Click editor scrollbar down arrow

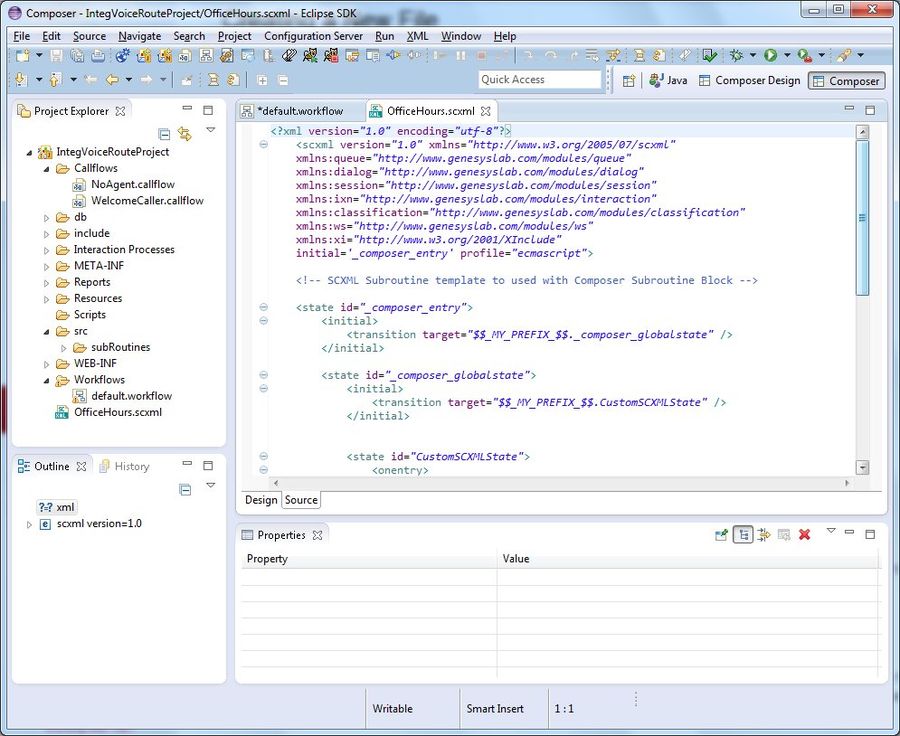tap(862, 467)
